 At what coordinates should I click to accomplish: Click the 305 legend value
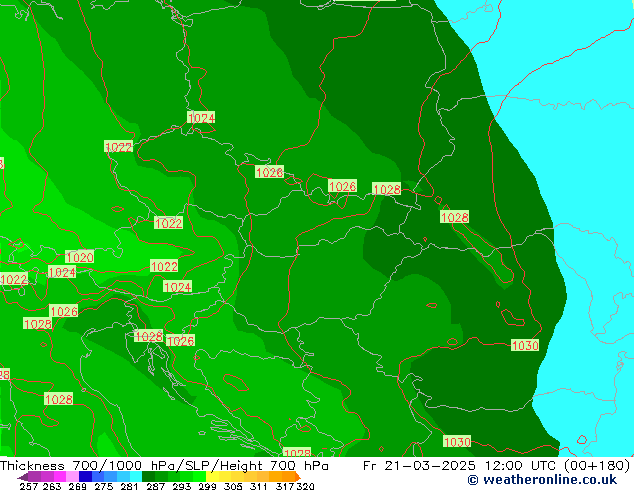(x=233, y=486)
